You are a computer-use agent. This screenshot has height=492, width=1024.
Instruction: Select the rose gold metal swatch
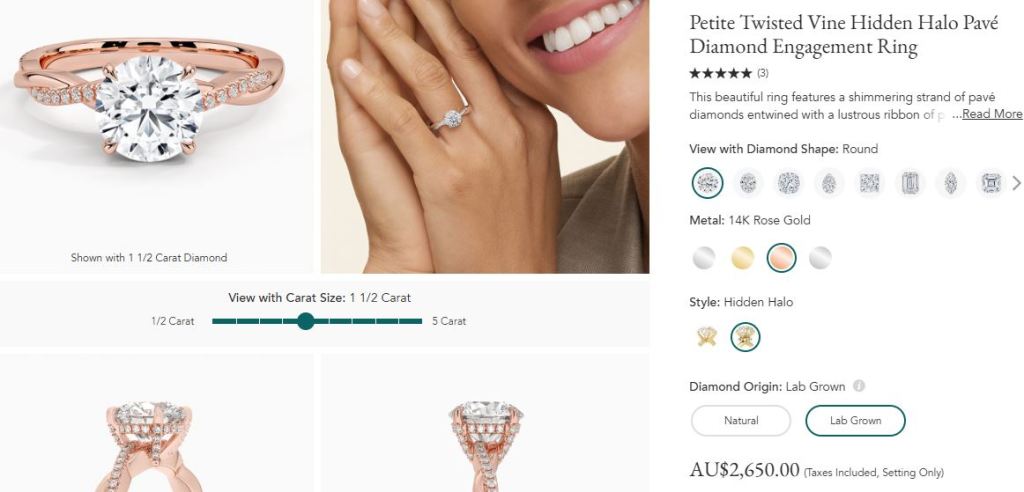[x=781, y=258]
